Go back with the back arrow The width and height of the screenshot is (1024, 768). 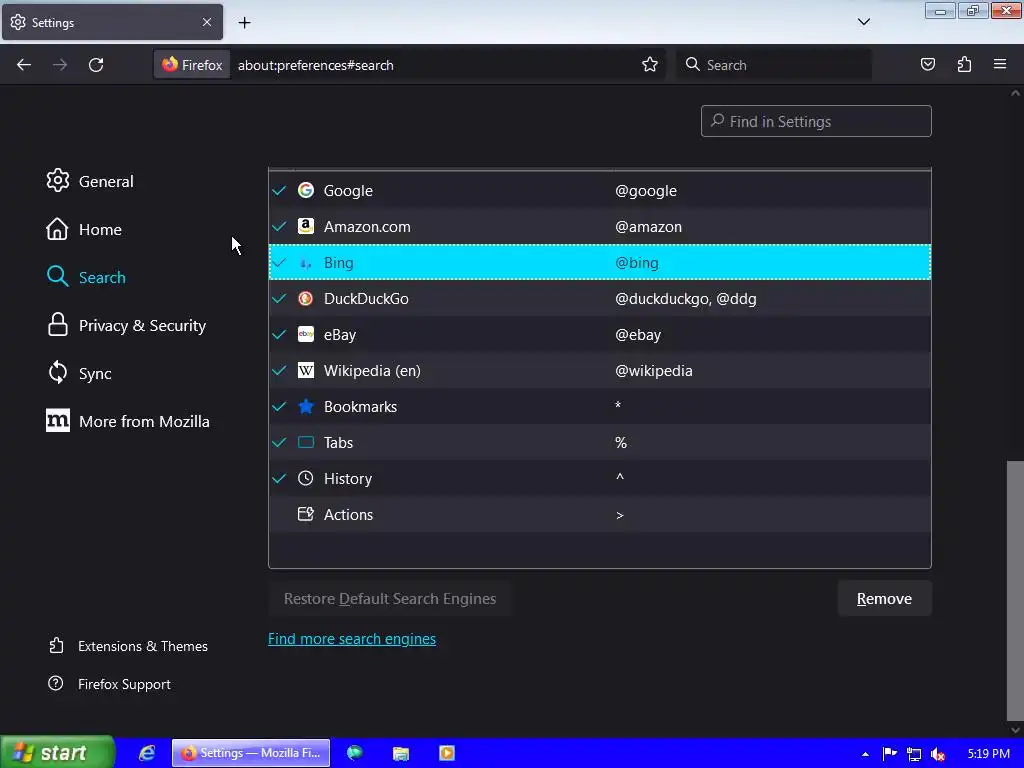(24, 65)
